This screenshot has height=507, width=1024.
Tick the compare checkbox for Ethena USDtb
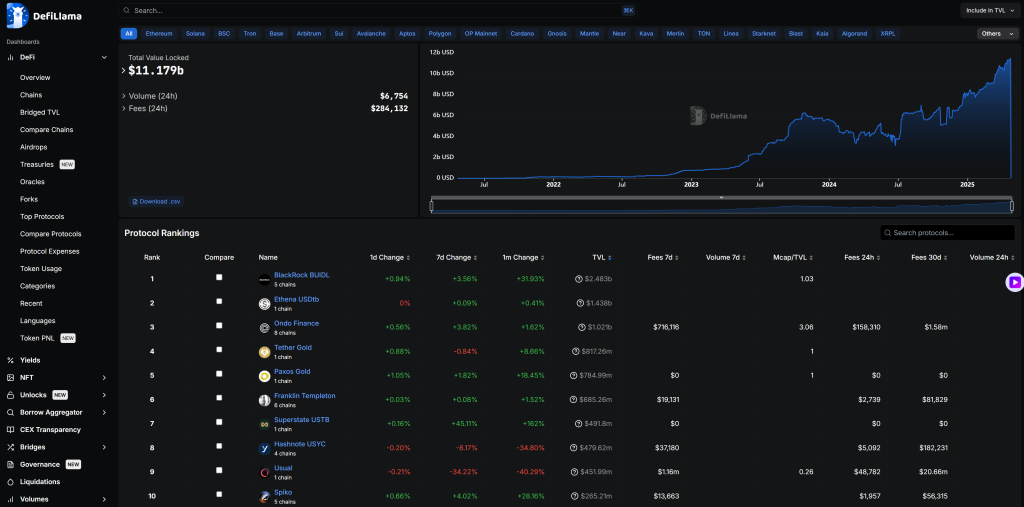point(219,301)
